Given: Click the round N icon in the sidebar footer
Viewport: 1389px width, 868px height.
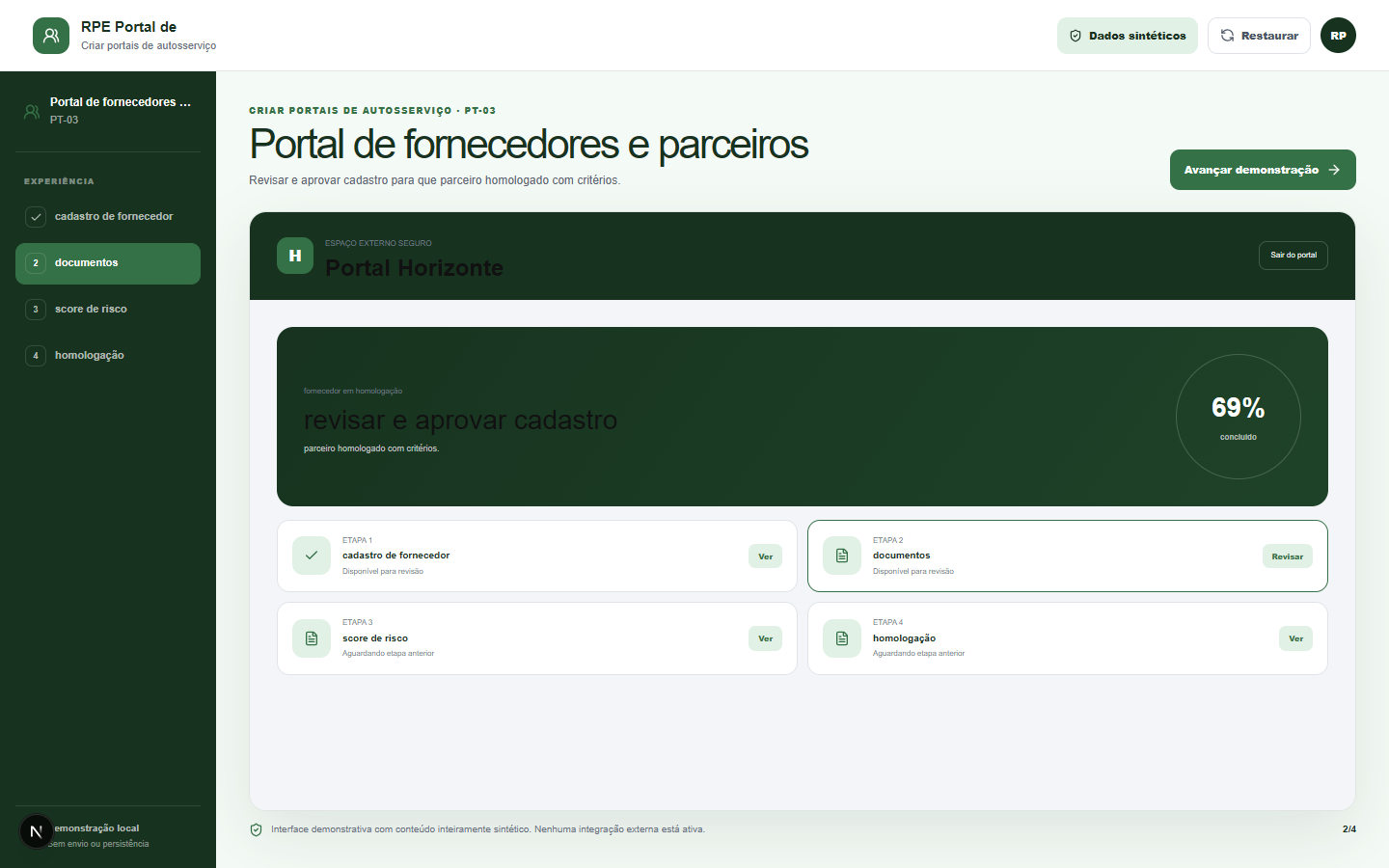Looking at the screenshot, I should point(37,831).
